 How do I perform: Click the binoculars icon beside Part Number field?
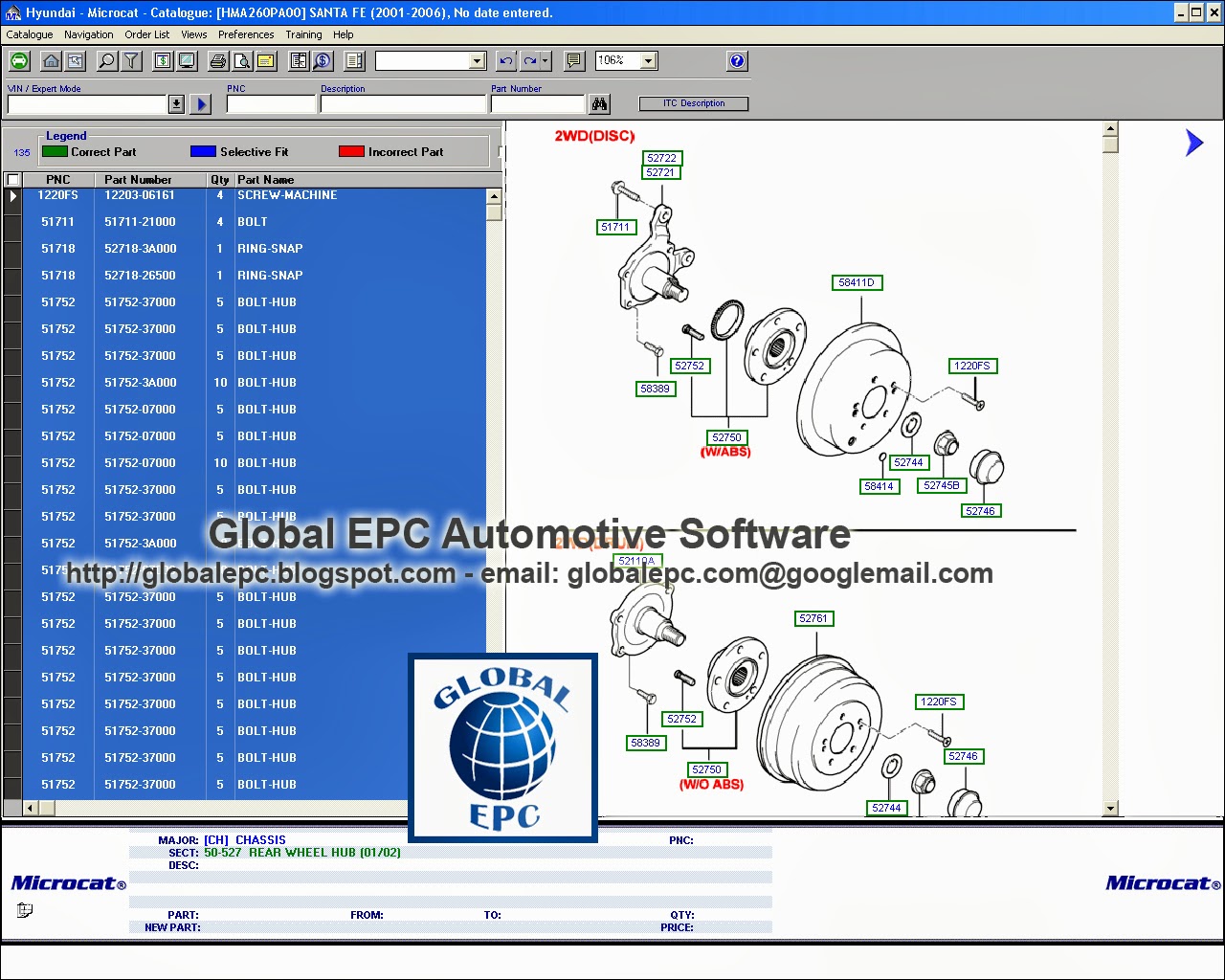click(x=600, y=103)
